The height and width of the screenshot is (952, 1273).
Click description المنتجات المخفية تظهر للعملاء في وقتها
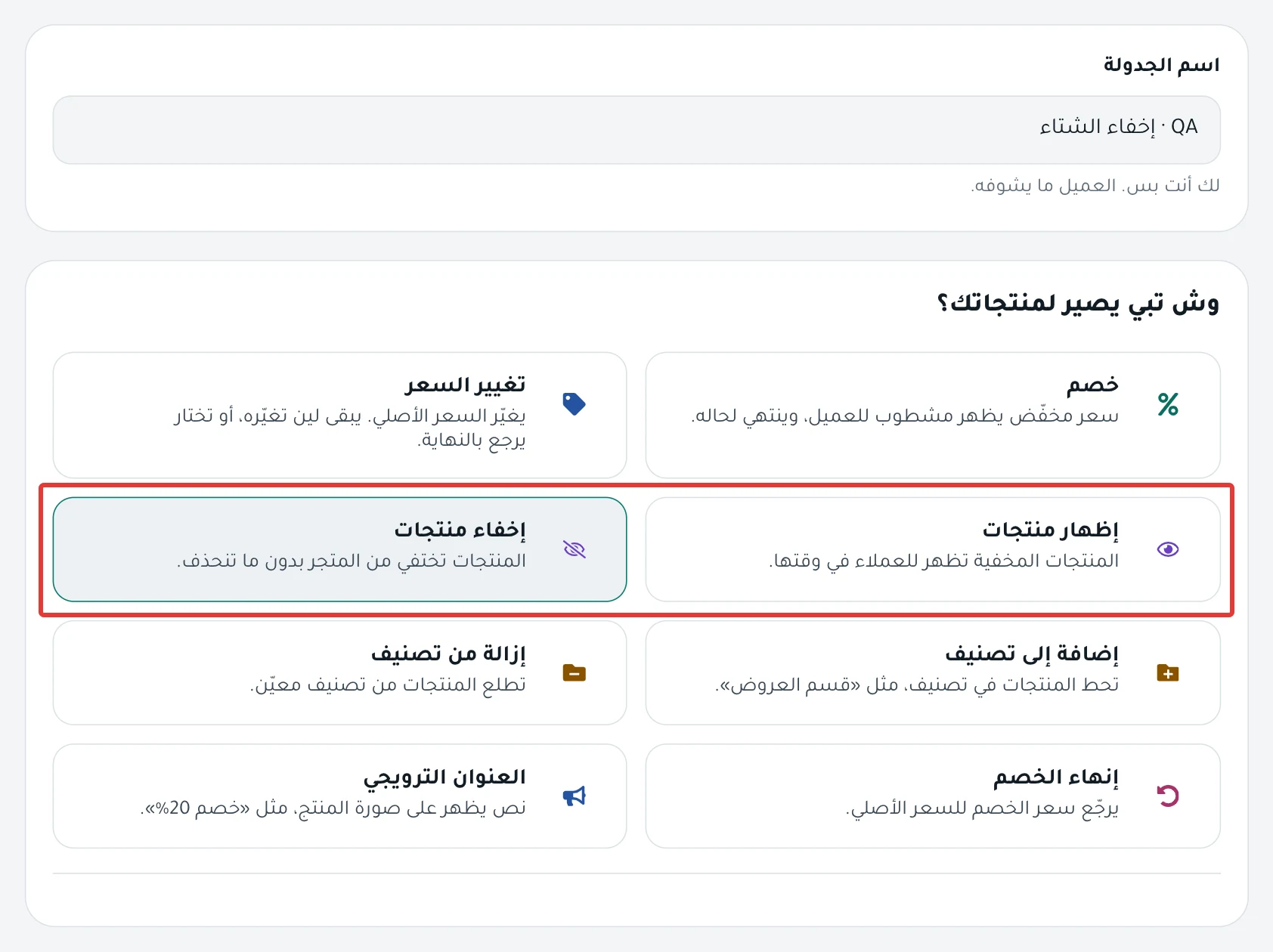pos(944,561)
